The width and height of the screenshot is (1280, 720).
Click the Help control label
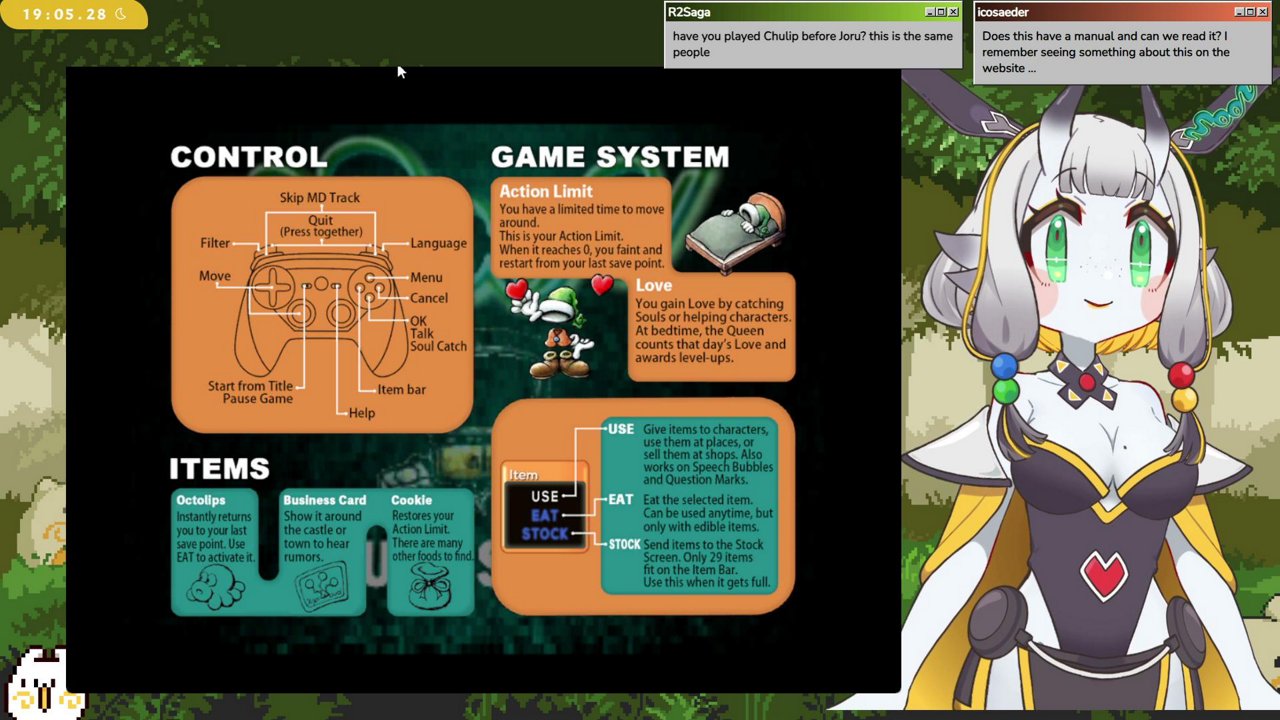(x=362, y=413)
